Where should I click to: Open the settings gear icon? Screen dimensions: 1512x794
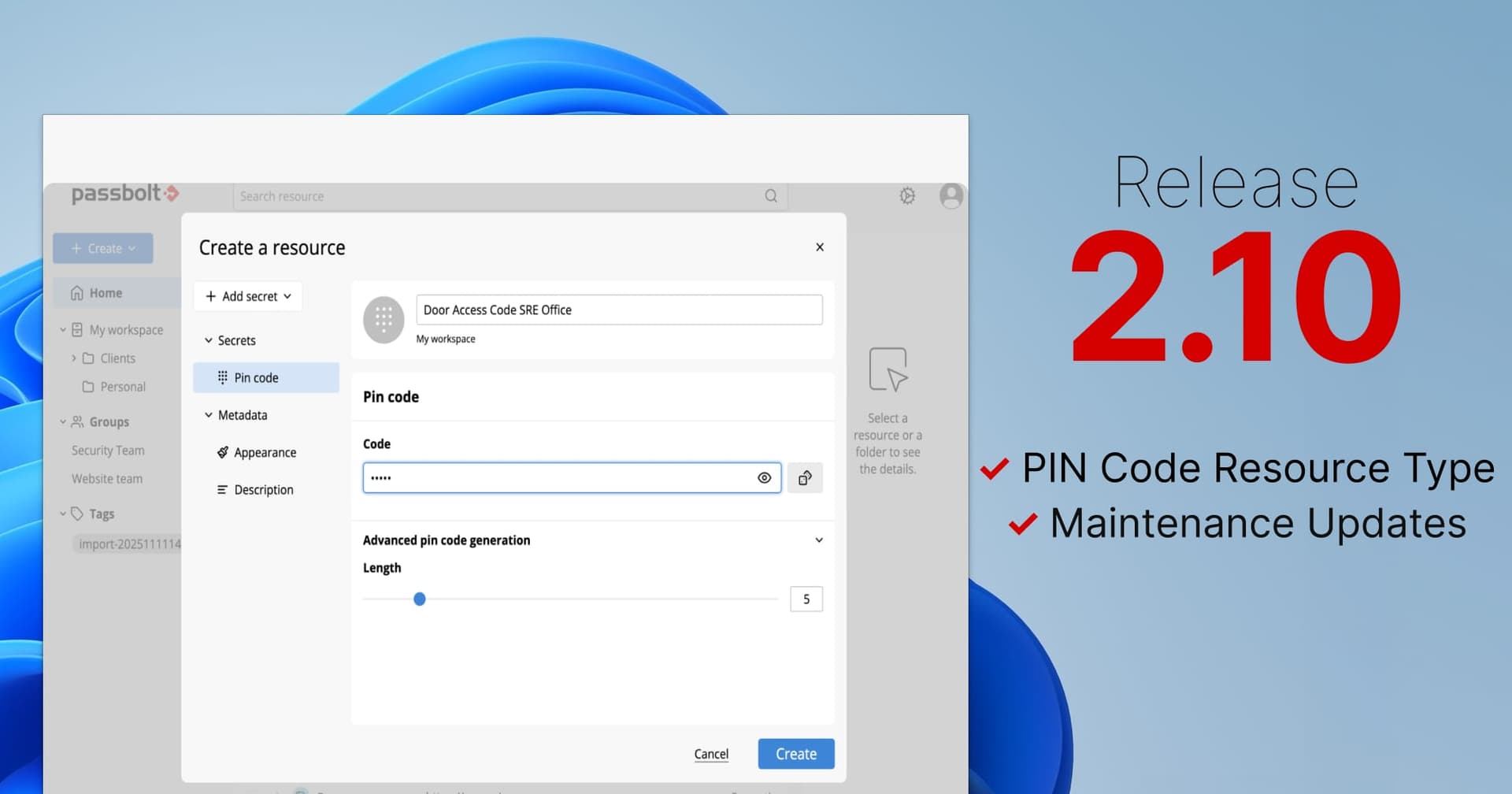(x=907, y=195)
